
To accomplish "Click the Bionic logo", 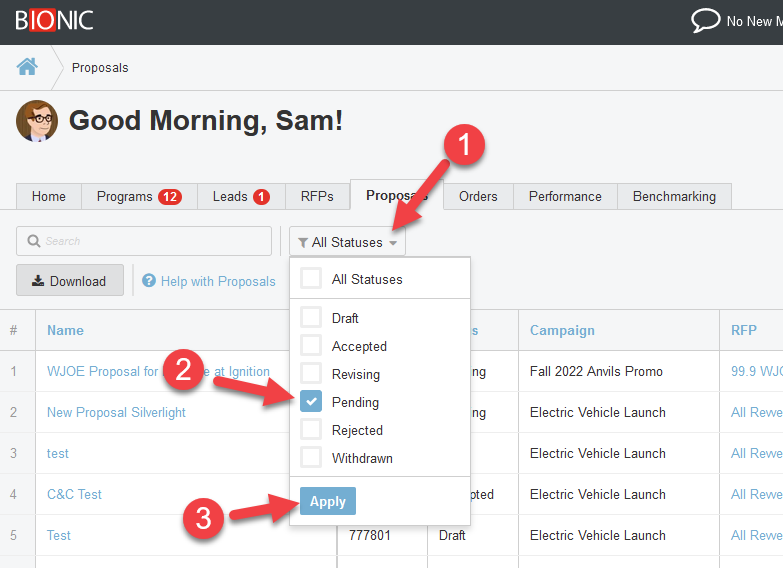I will [54, 21].
